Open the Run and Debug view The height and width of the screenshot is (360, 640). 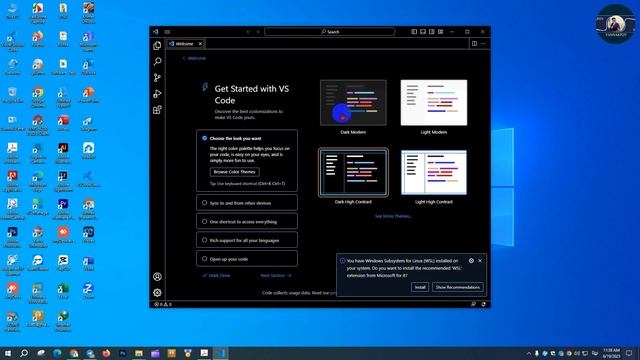[157, 93]
